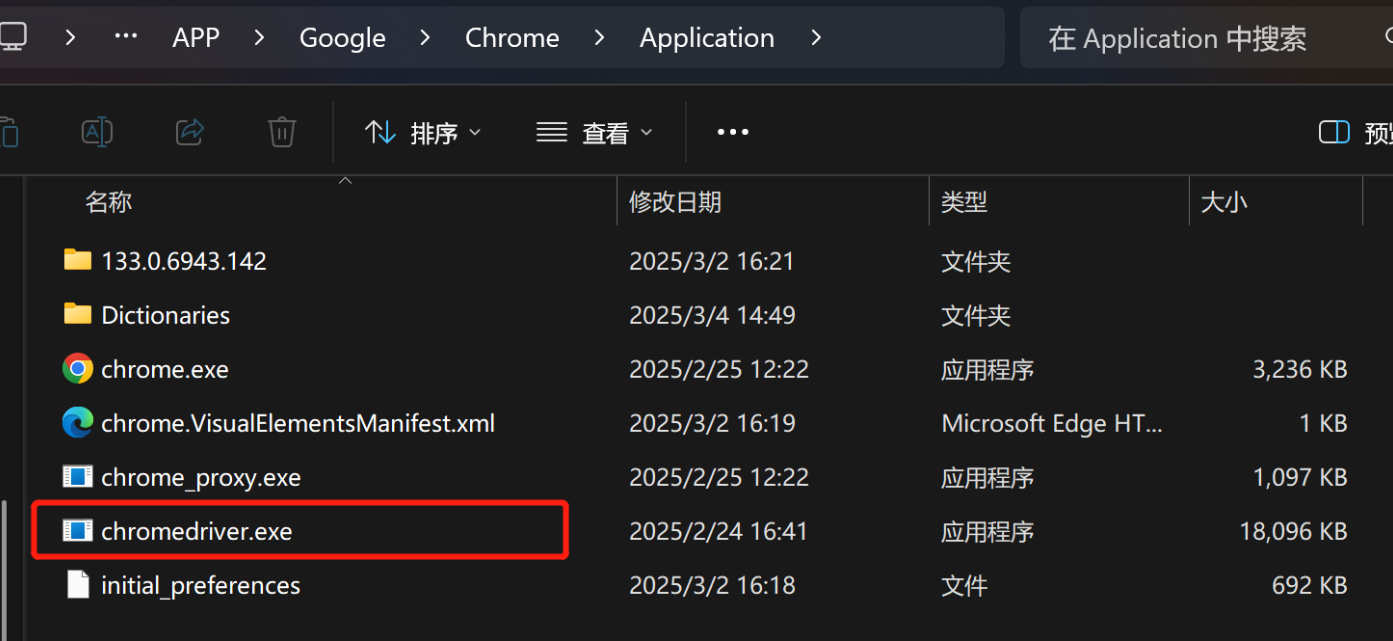
Task: Toggle the 预览 preview pane
Action: pos(1334,131)
